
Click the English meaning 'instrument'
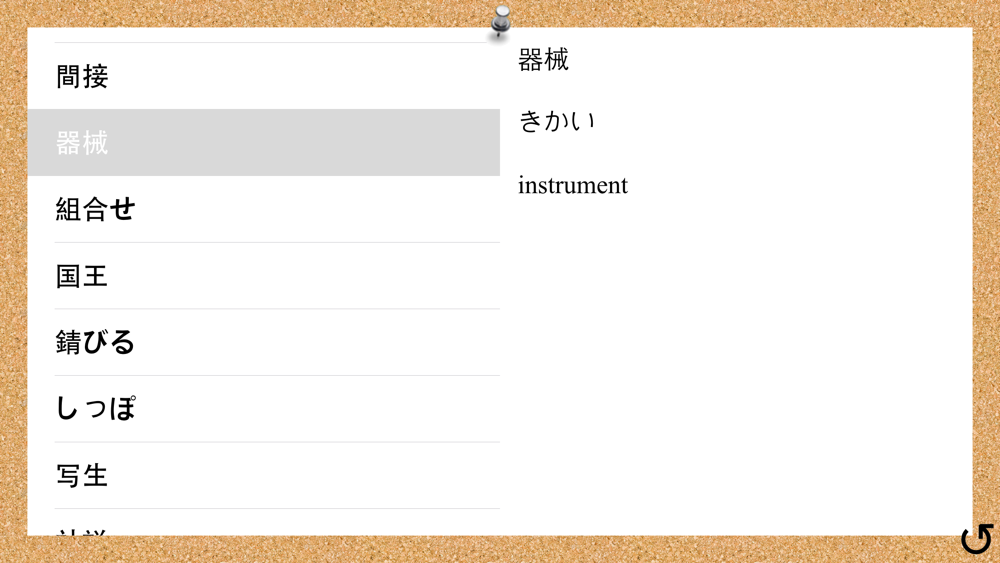click(573, 185)
